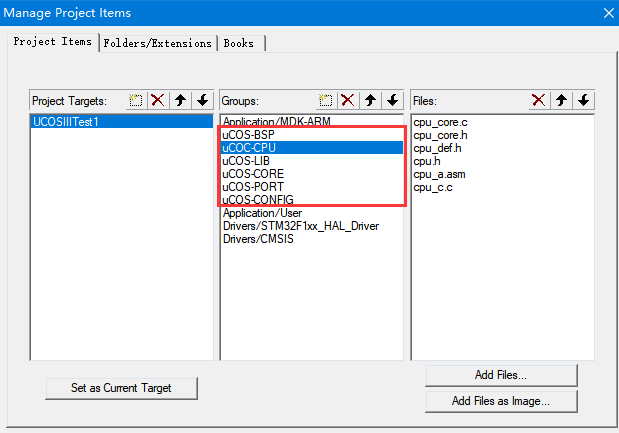
Task: Select the Drivers/CMSIS group
Action: (x=311, y=239)
